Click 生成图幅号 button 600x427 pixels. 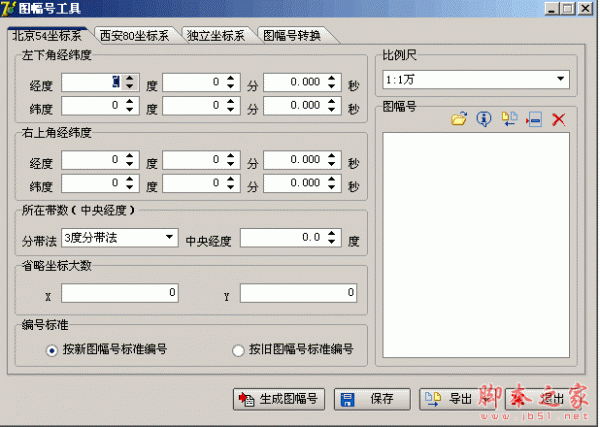[279, 399]
